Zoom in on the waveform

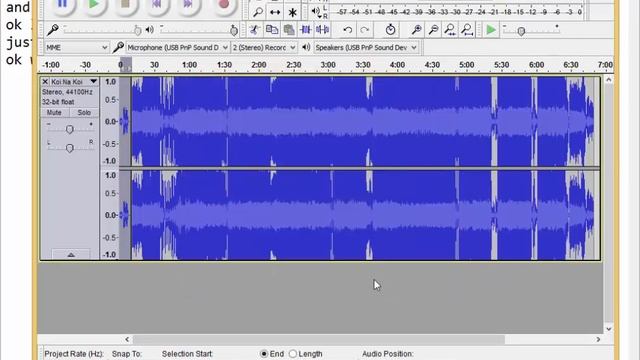tap(417, 29)
